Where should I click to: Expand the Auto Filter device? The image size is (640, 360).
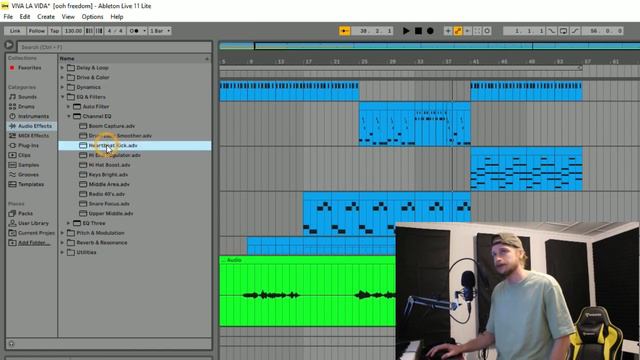point(69,107)
